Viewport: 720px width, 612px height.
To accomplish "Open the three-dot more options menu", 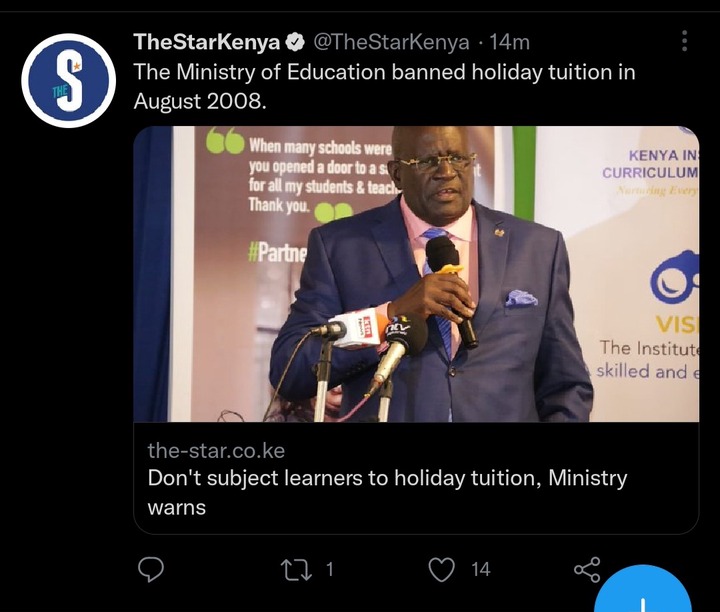I will click(684, 41).
